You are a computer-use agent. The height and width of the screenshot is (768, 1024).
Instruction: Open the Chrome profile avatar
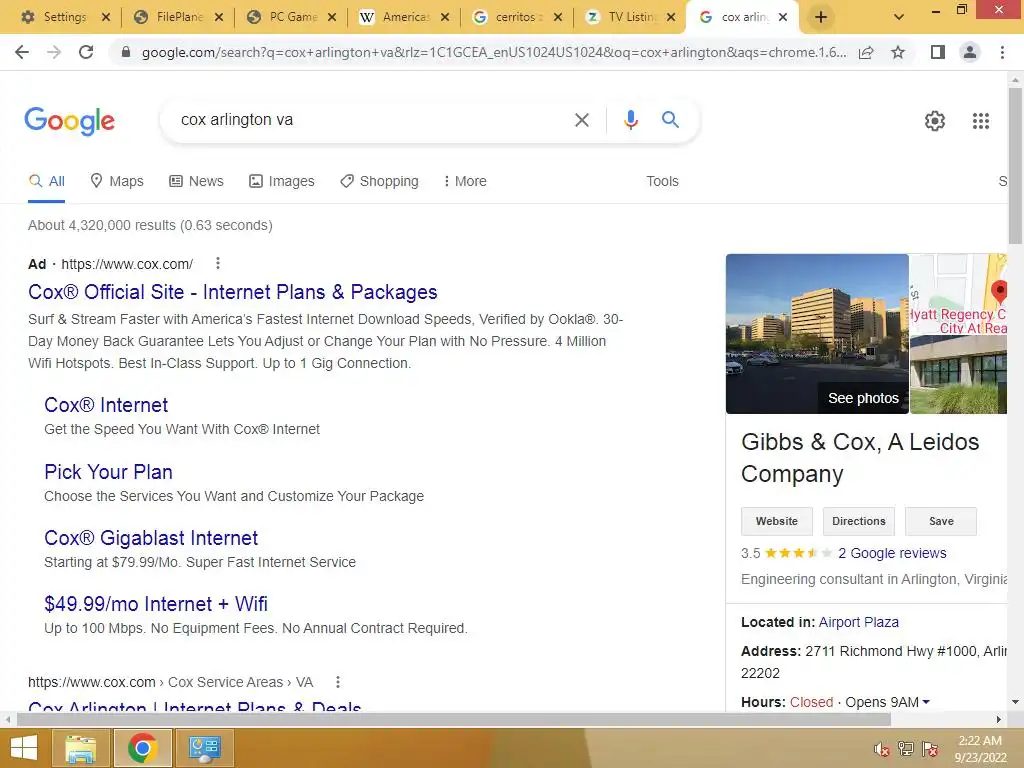pos(970,52)
